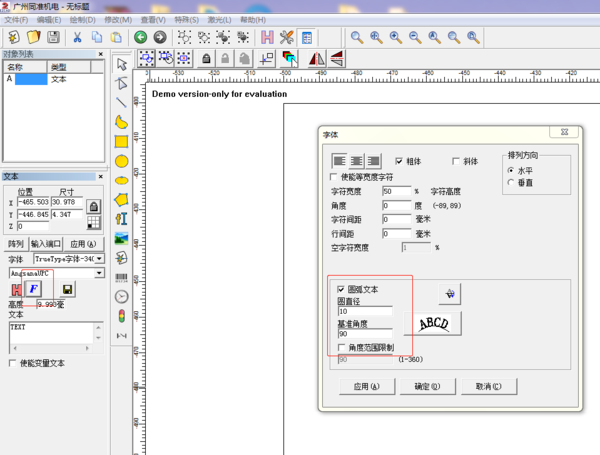Select the timer clock tool
Viewport: 600px width, 455px height.
121,297
